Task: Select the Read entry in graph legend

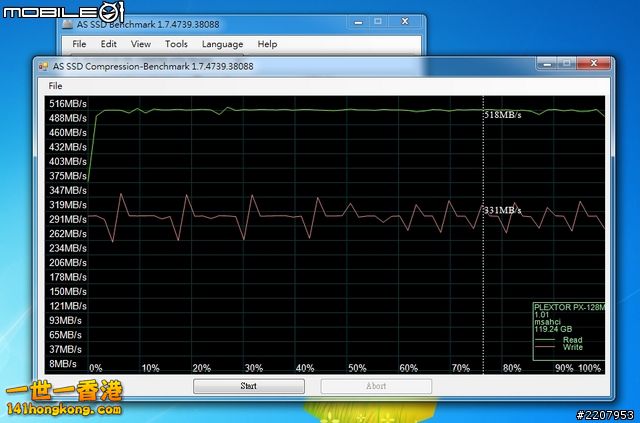Action: [x=572, y=340]
